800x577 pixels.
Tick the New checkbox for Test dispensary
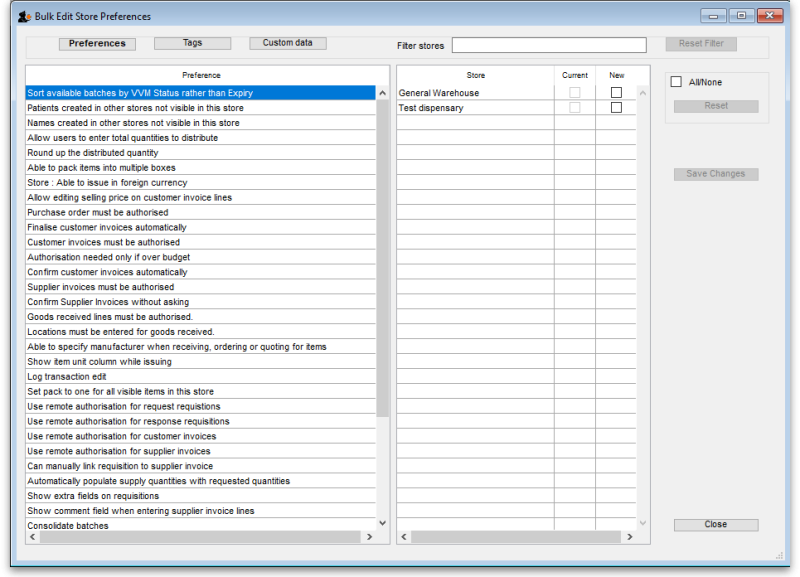616,108
